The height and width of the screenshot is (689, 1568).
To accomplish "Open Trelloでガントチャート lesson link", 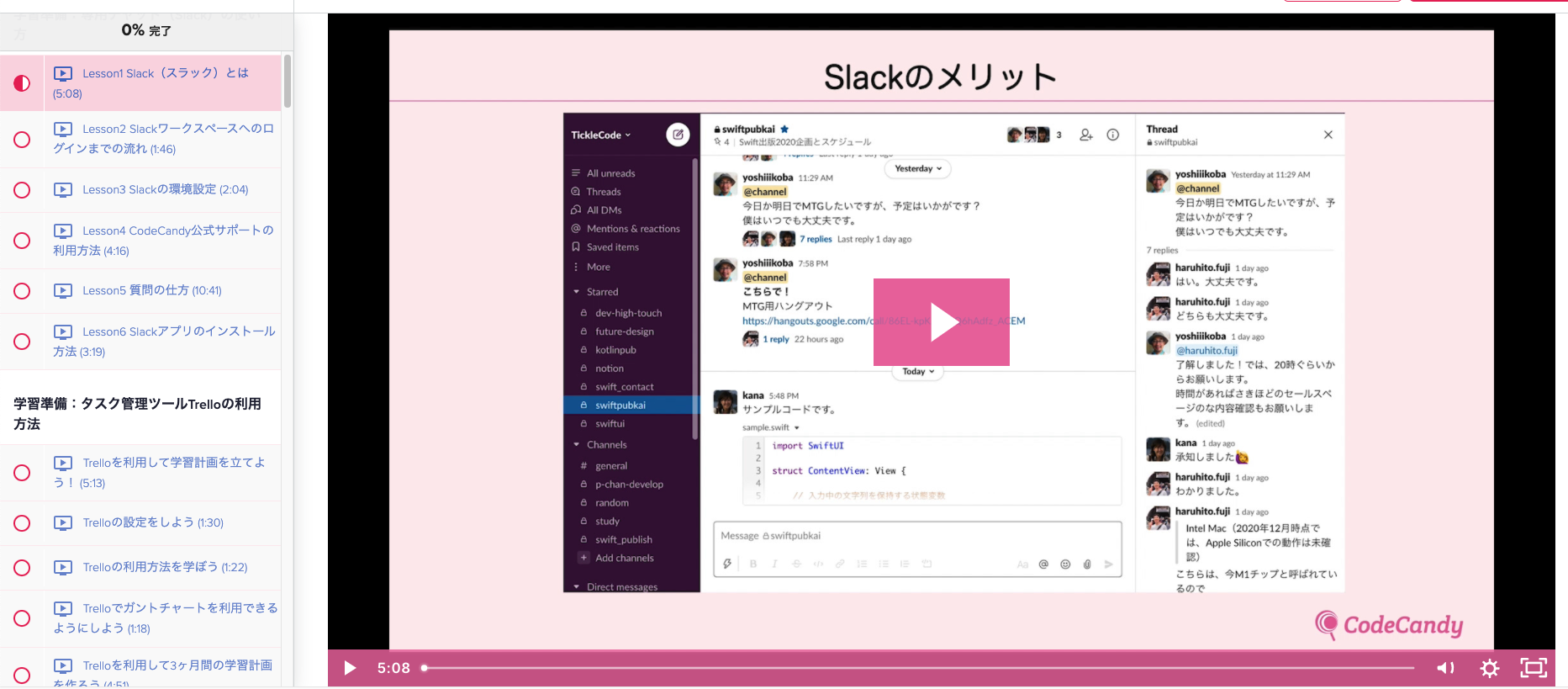I will coord(165,618).
